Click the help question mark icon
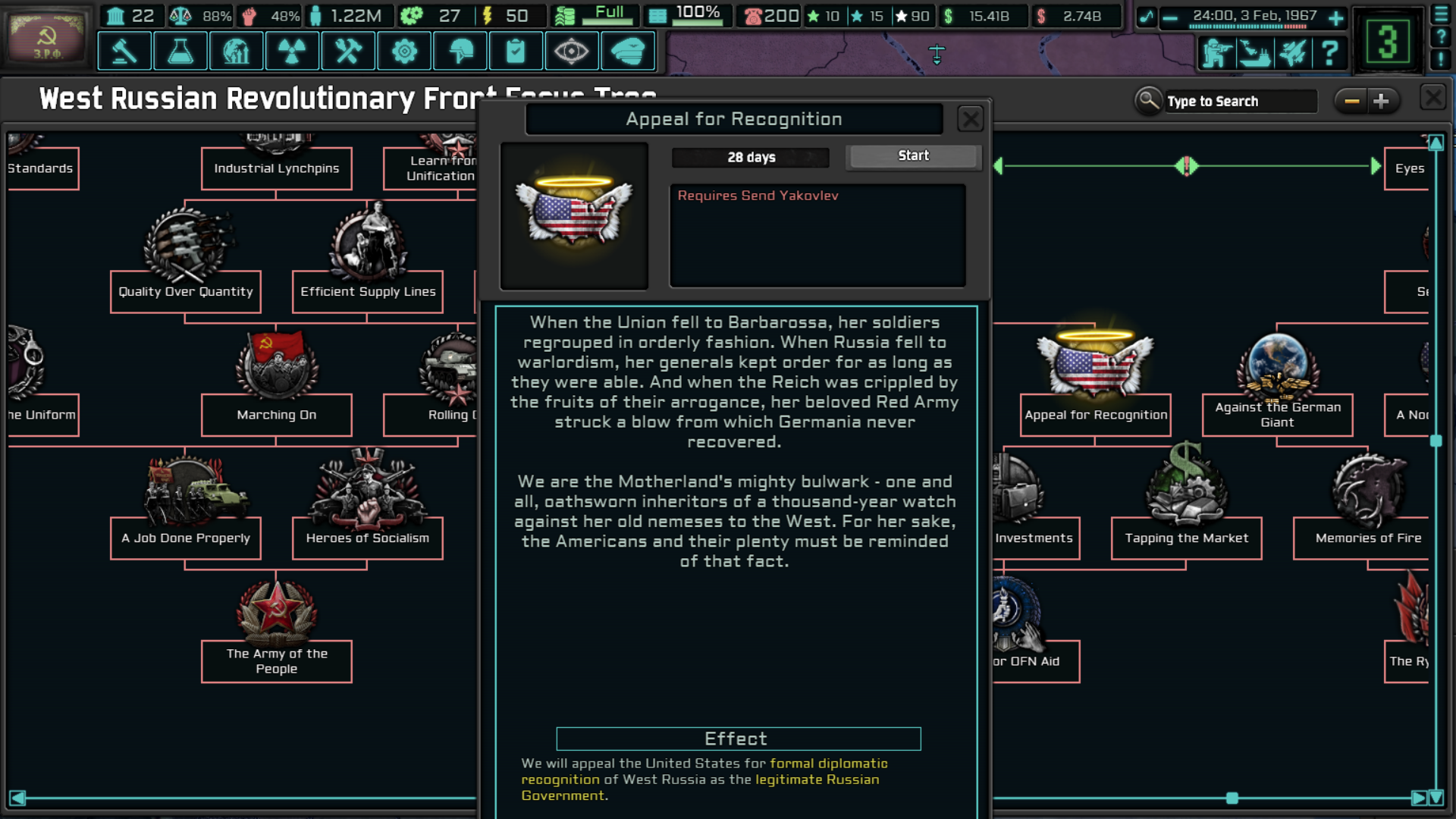The image size is (1456, 819). [1329, 53]
